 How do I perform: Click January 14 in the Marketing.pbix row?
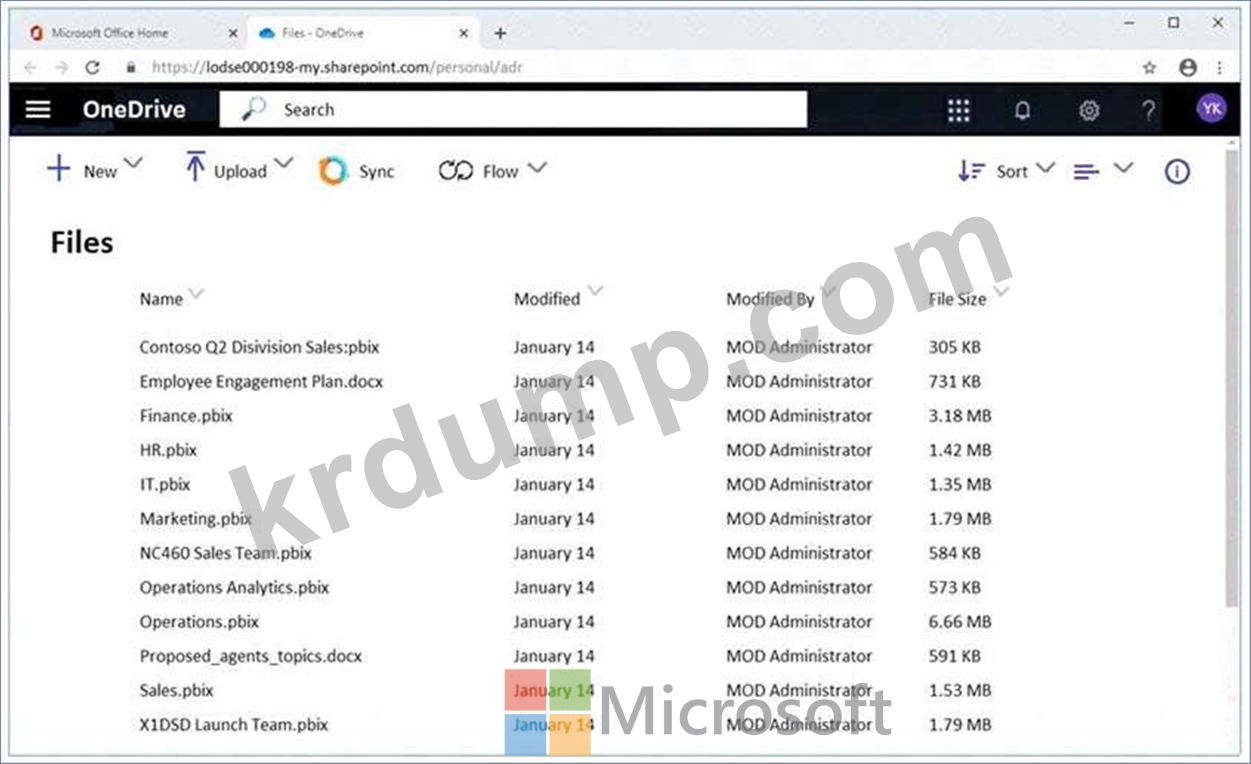pos(554,518)
